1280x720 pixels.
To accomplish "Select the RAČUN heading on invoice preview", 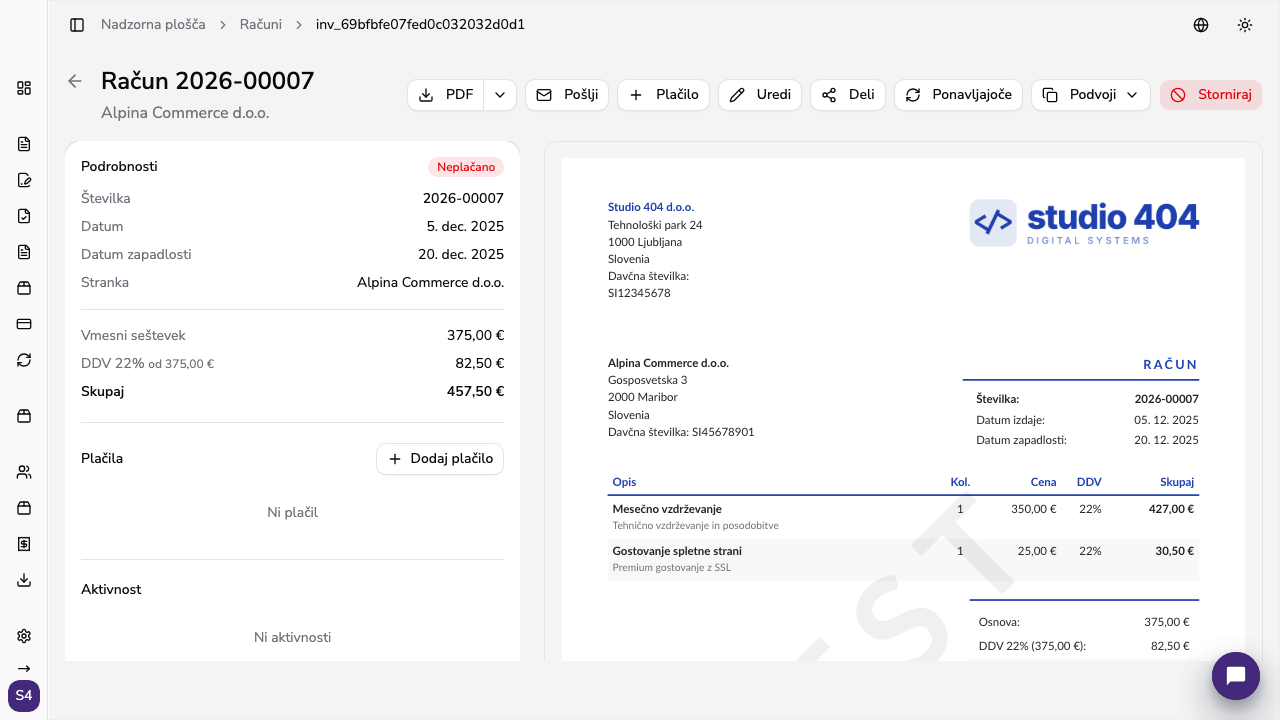I will coord(1171,365).
